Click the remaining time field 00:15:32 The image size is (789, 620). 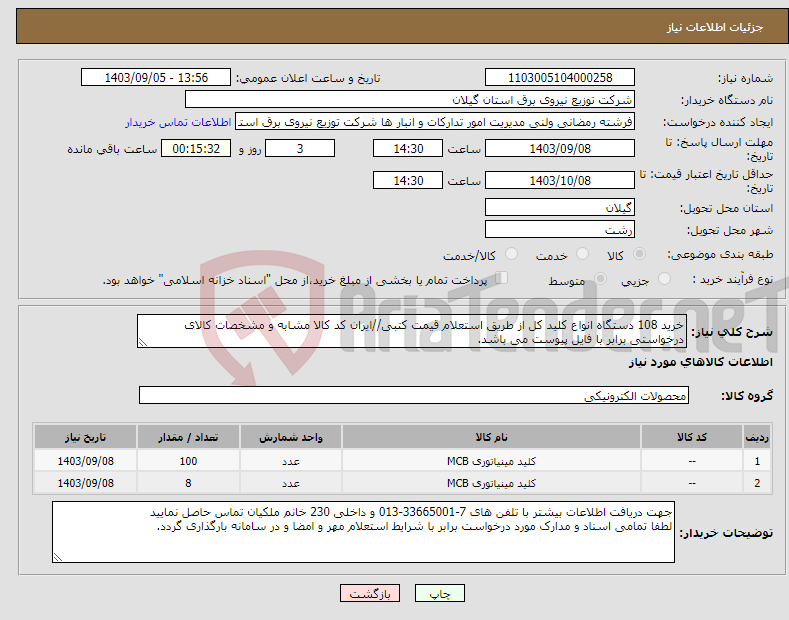point(196,148)
